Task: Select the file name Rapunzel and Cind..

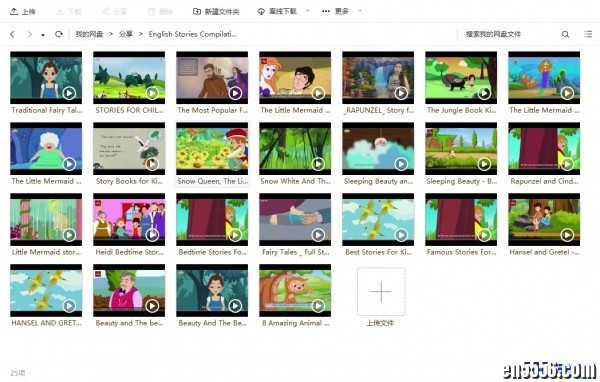Action: (x=544, y=181)
